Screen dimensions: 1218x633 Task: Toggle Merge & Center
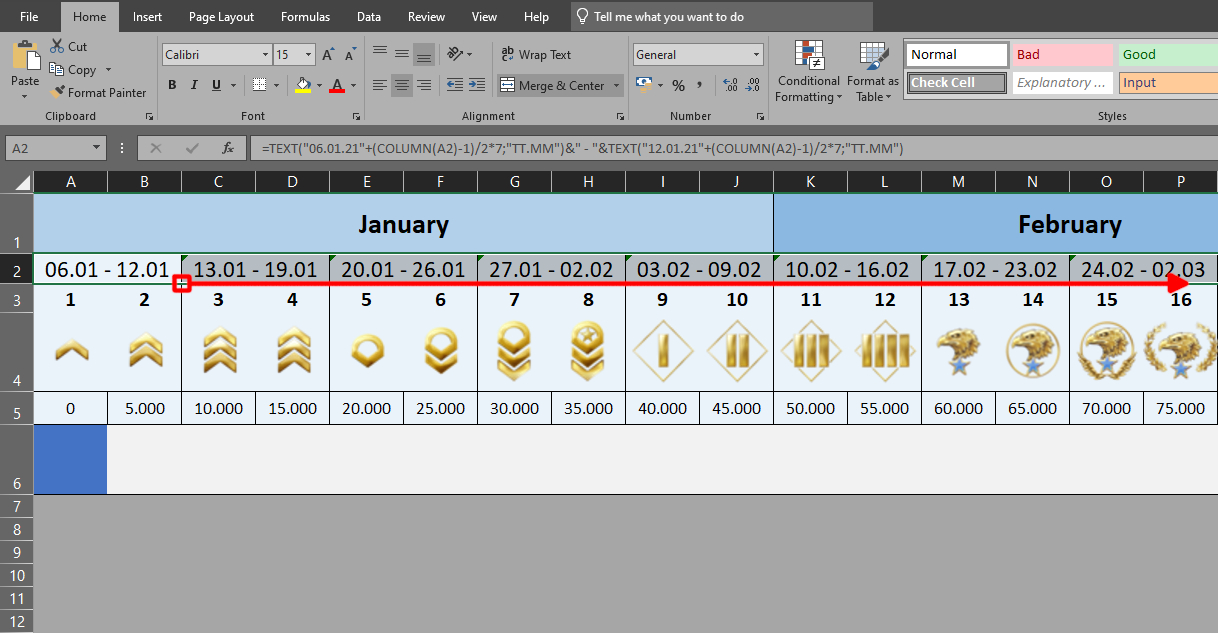[553, 85]
